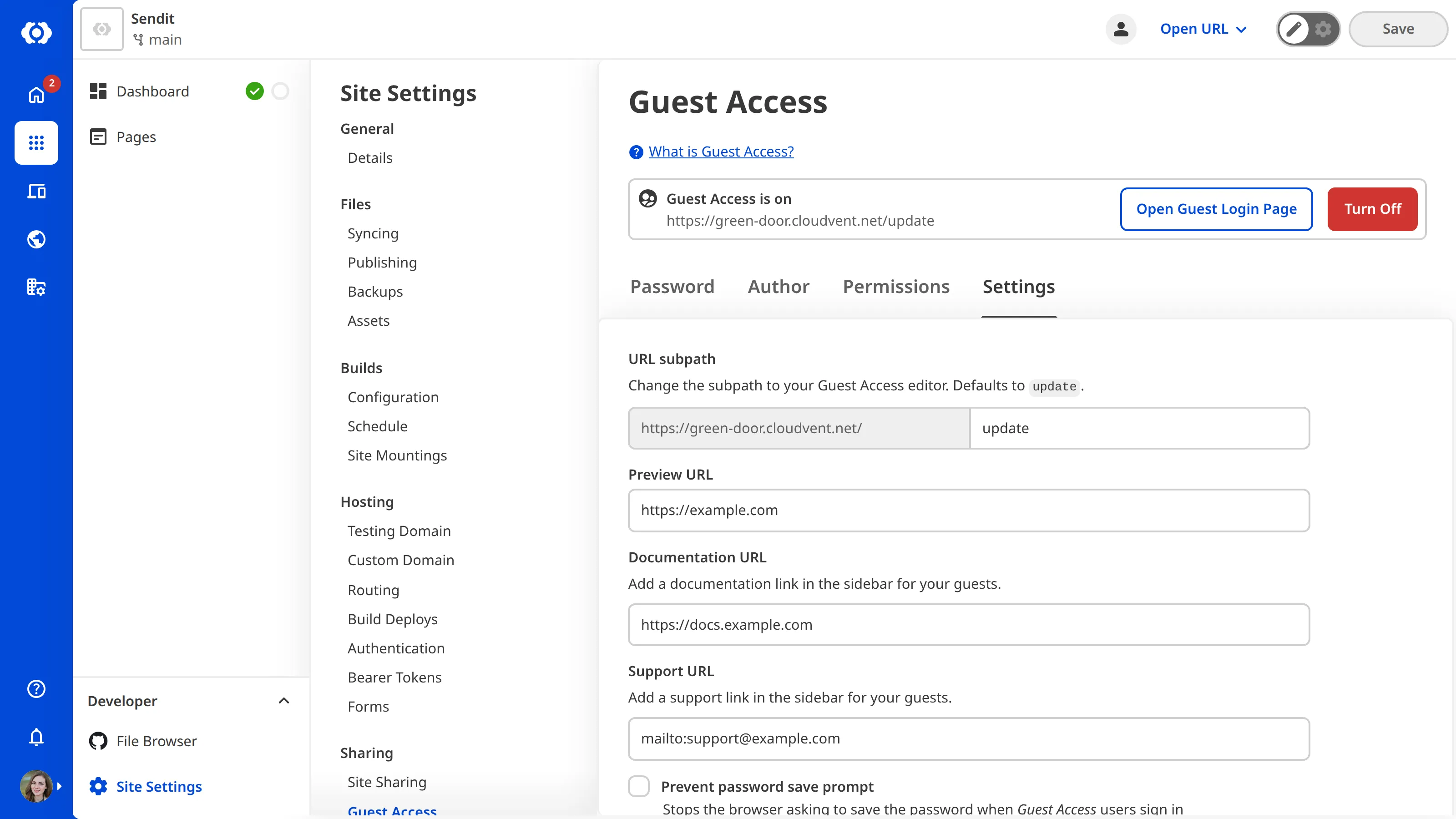Click the Support URL input field
The height and width of the screenshot is (819, 1456).
pyautogui.click(x=969, y=738)
